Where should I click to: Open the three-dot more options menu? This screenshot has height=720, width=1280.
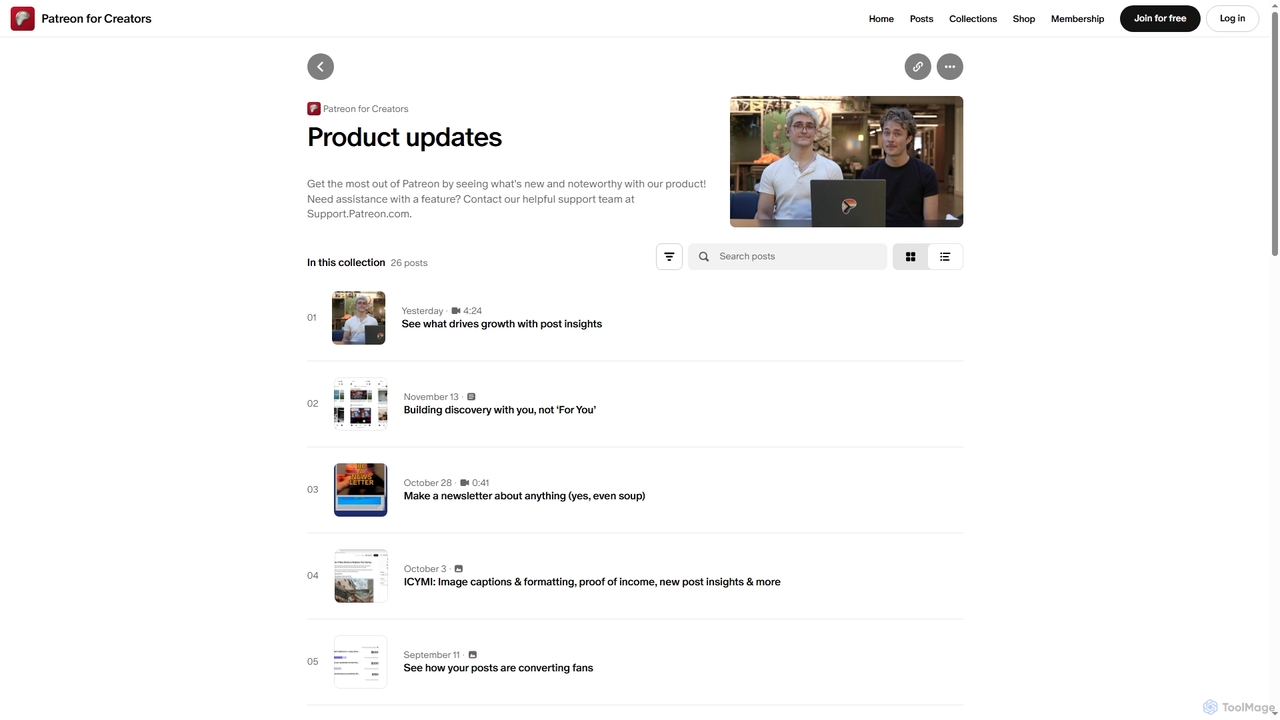tap(949, 67)
